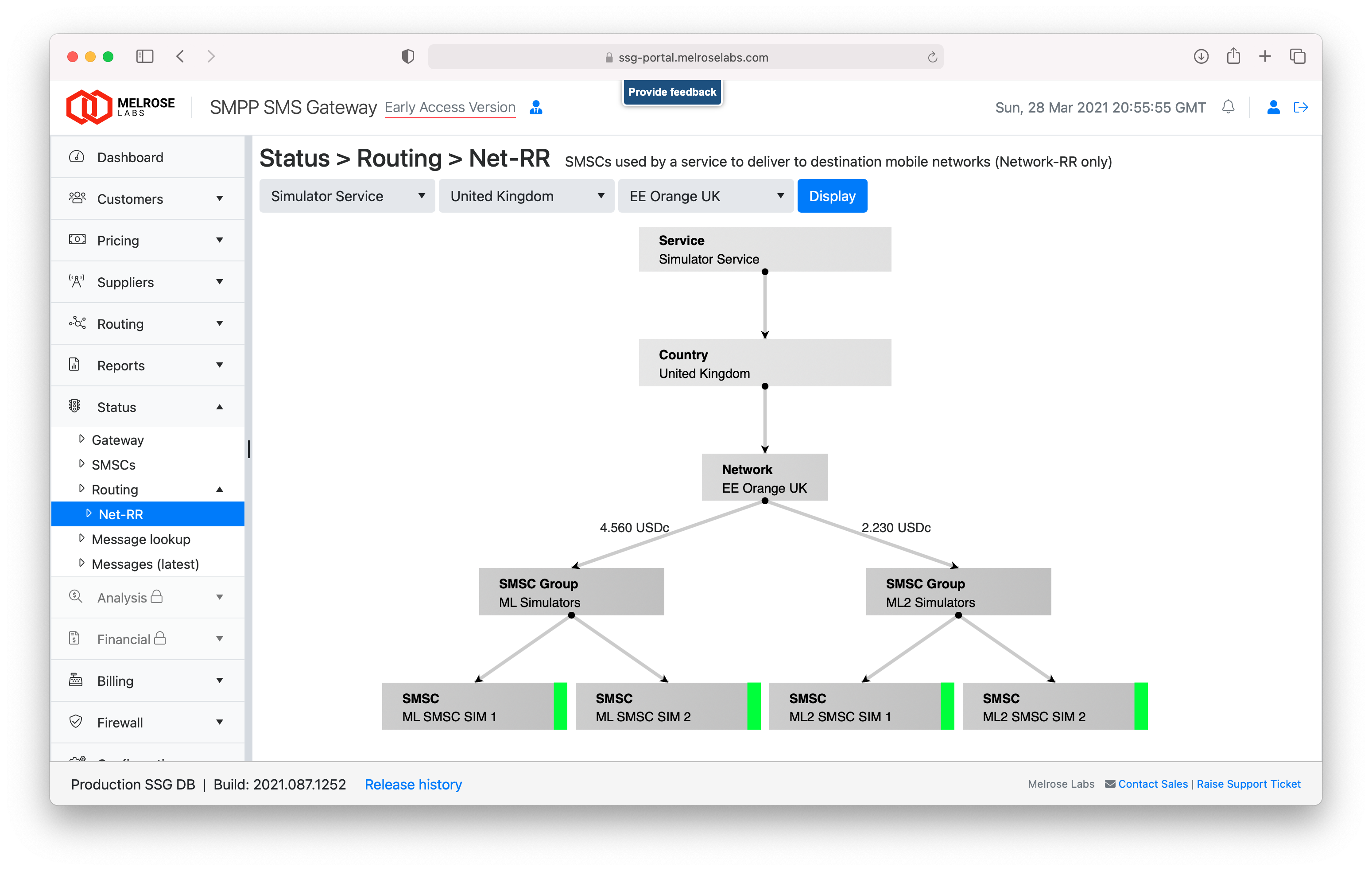This screenshot has height=871, width=1372.
Task: Open the United Kingdom country dropdown
Action: tap(526, 196)
